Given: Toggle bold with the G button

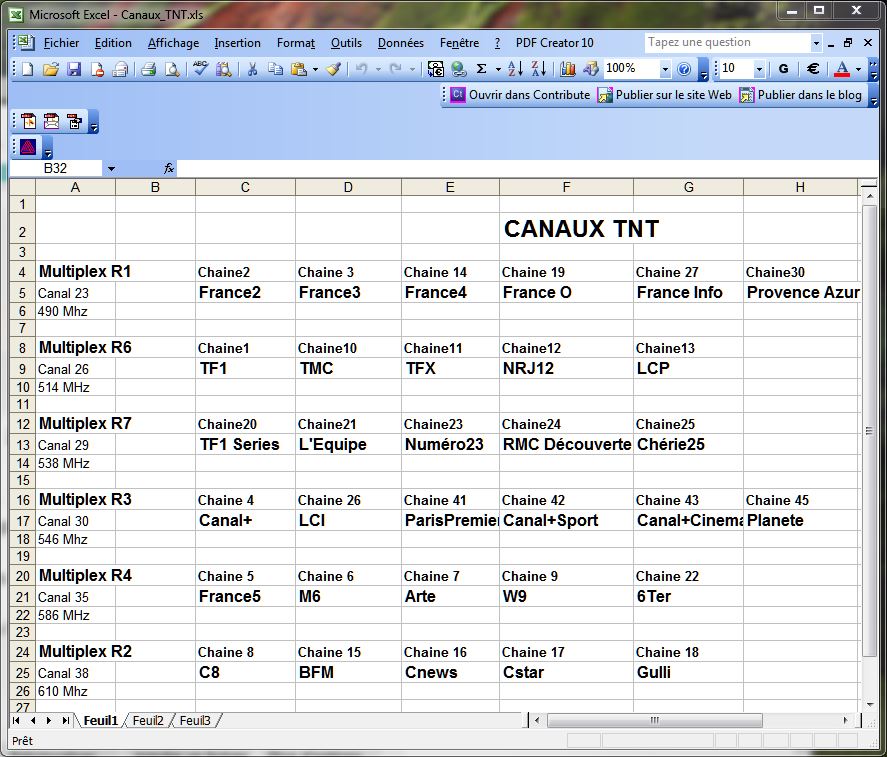Looking at the screenshot, I should pyautogui.click(x=783, y=69).
